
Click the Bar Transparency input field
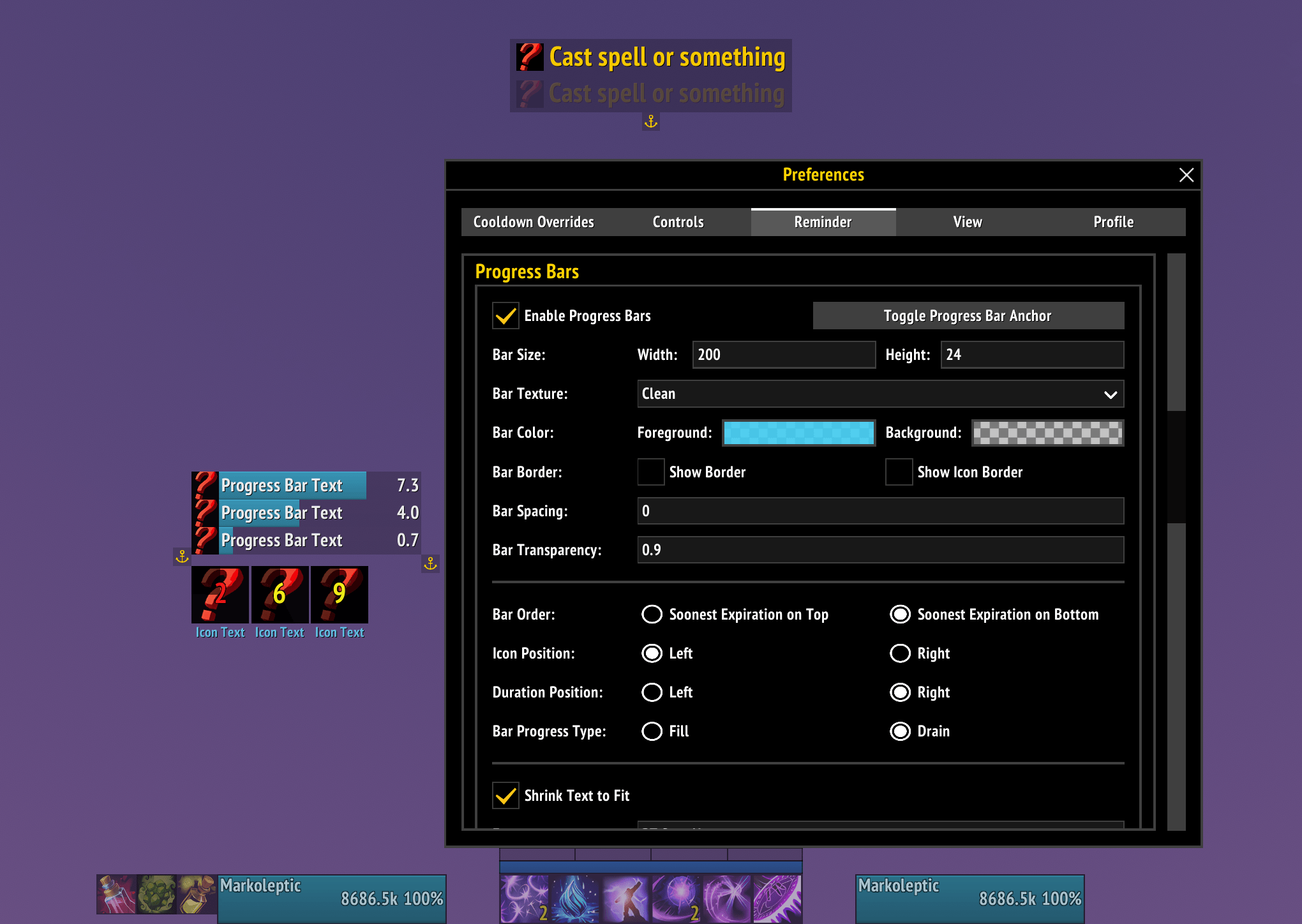tap(881, 549)
